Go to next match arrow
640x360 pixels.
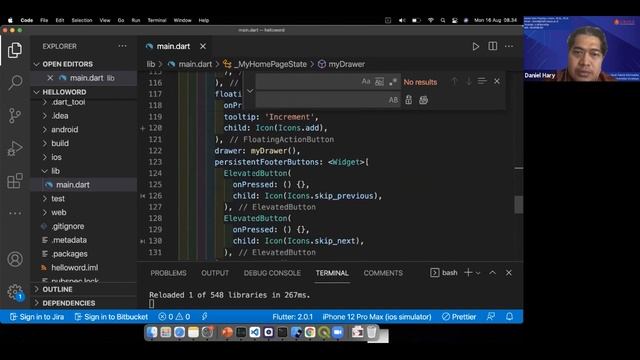pos(469,81)
